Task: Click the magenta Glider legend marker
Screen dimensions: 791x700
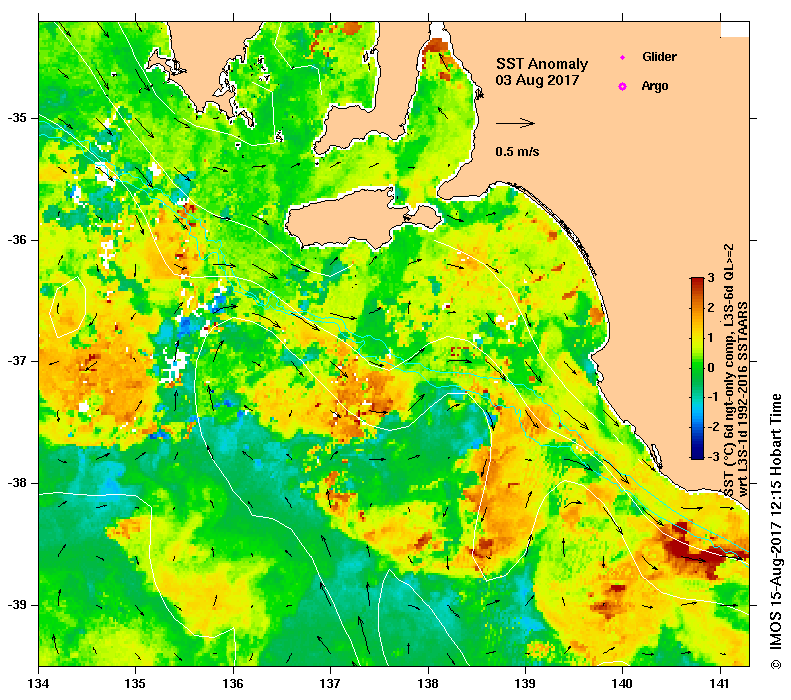Action: pos(623,57)
